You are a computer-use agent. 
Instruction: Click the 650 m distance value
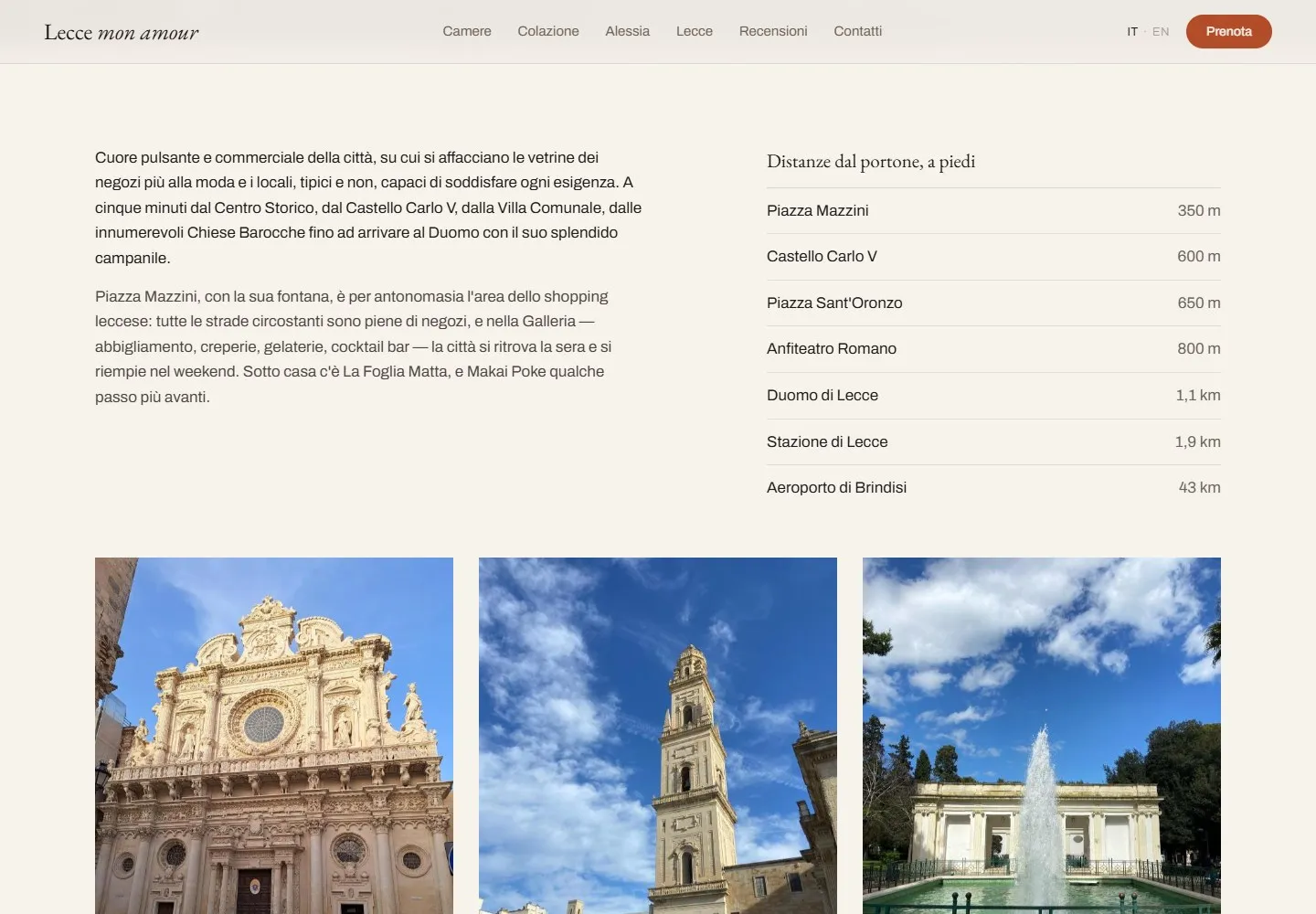pyautogui.click(x=1199, y=303)
